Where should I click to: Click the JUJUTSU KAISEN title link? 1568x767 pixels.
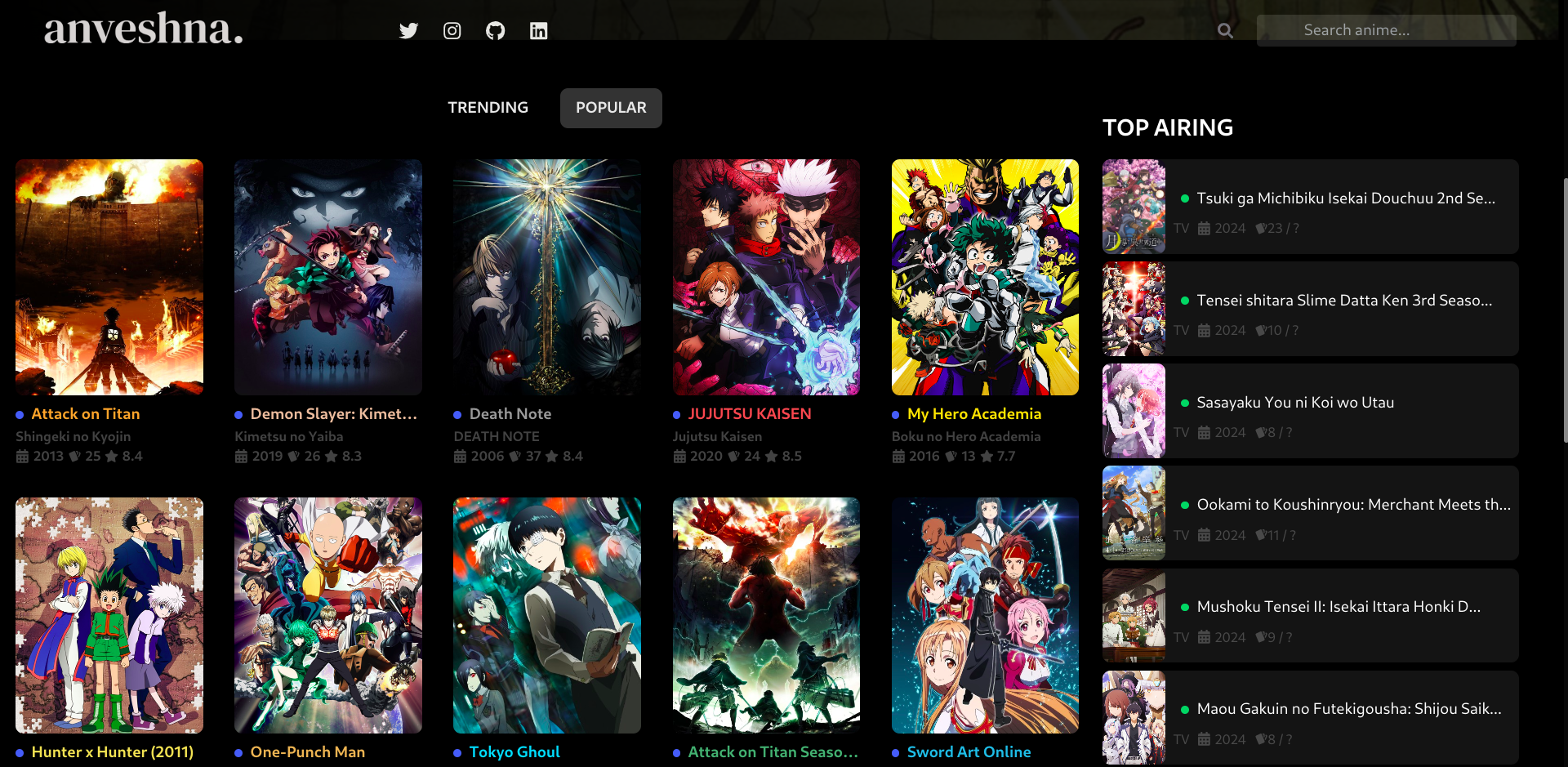click(749, 414)
